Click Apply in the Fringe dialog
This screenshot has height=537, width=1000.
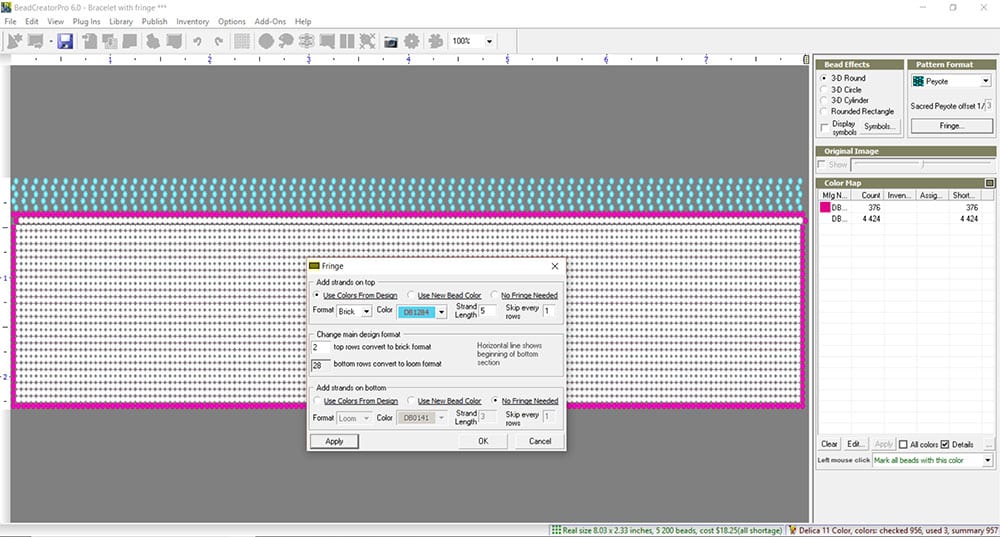[334, 441]
